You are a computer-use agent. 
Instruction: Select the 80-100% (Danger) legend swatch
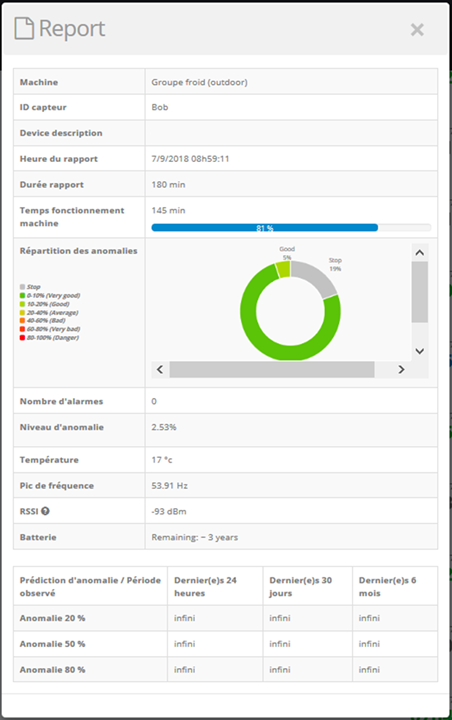tap(22, 338)
